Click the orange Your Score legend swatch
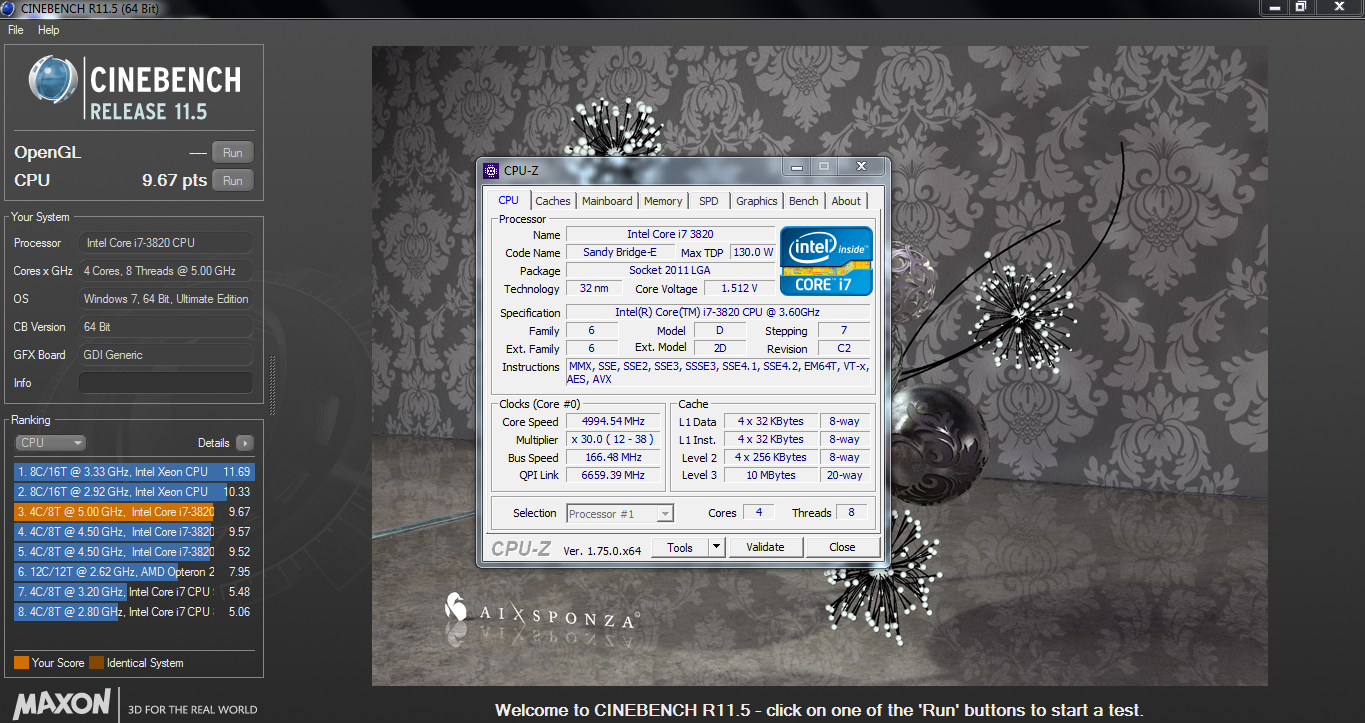This screenshot has height=723, width=1365. (21, 663)
